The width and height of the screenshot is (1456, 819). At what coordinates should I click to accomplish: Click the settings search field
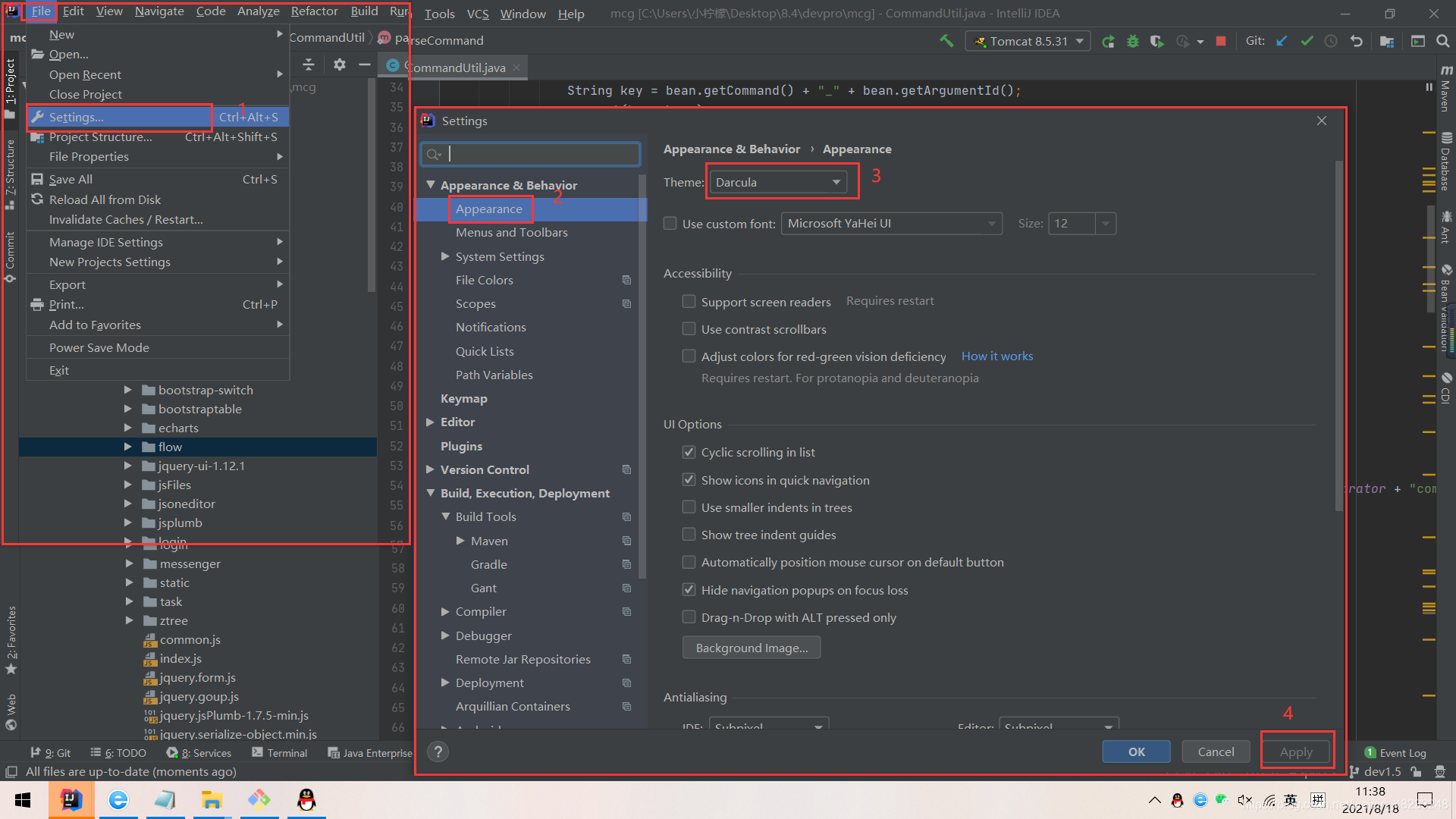click(531, 154)
